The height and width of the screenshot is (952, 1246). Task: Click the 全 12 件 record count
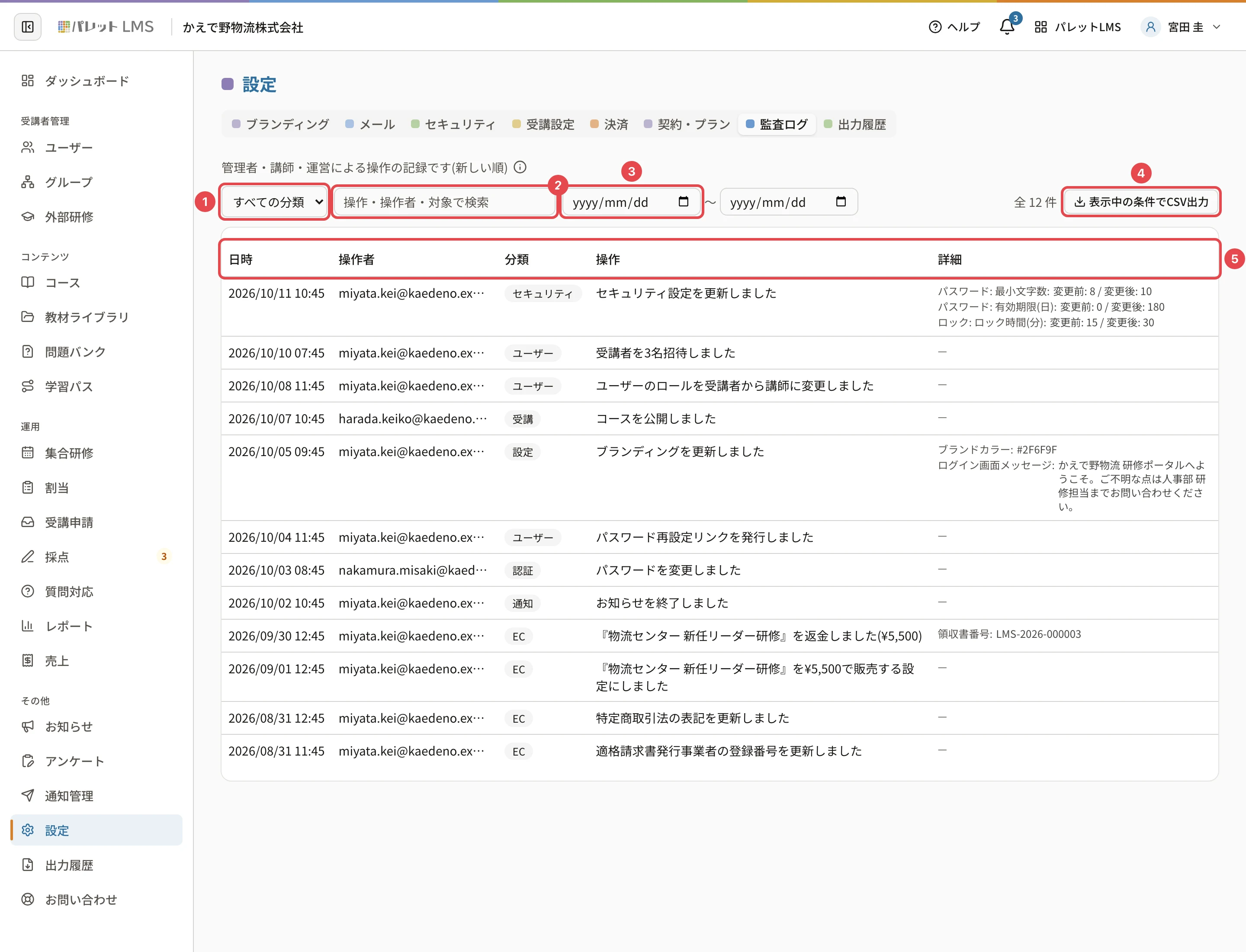[1034, 203]
